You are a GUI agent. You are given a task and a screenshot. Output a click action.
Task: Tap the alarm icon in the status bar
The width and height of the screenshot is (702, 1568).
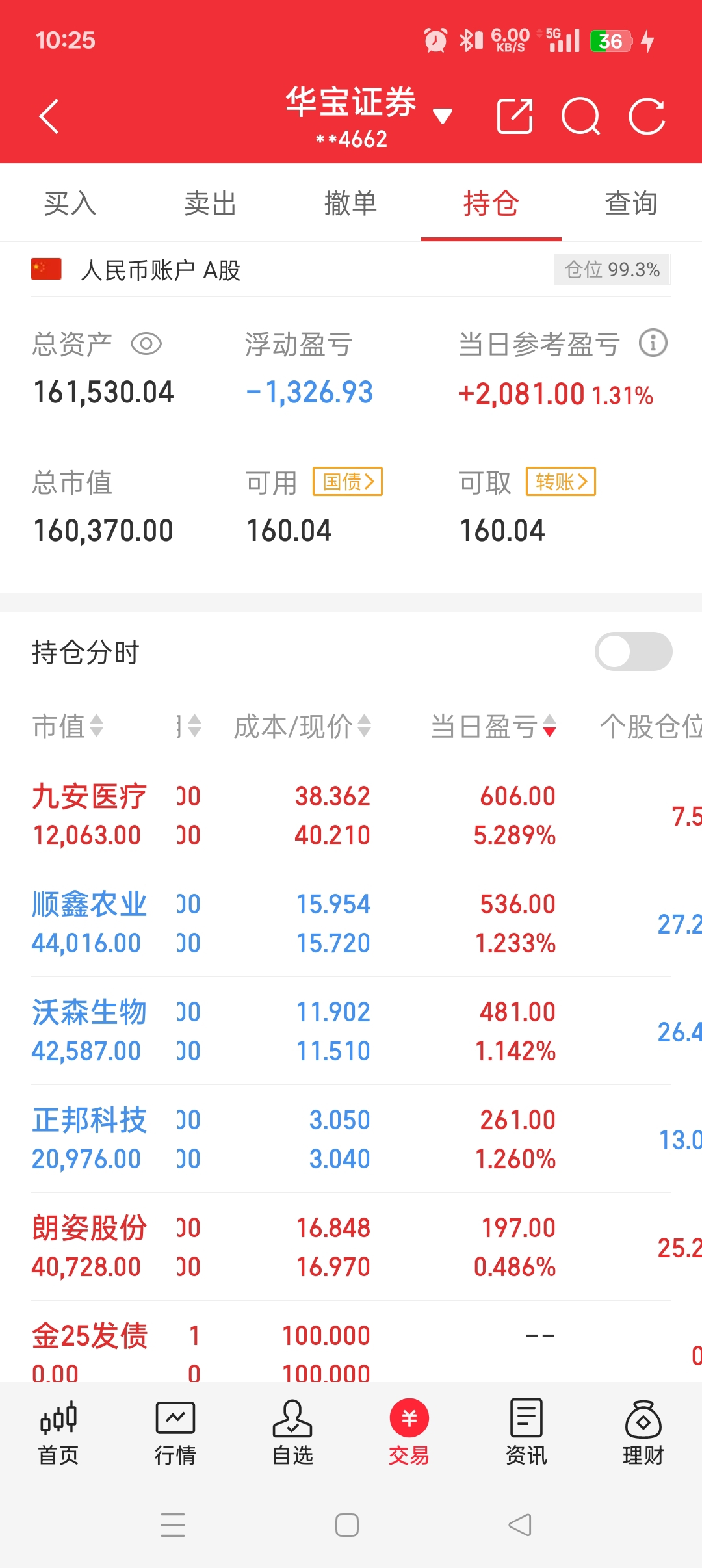coord(435,40)
